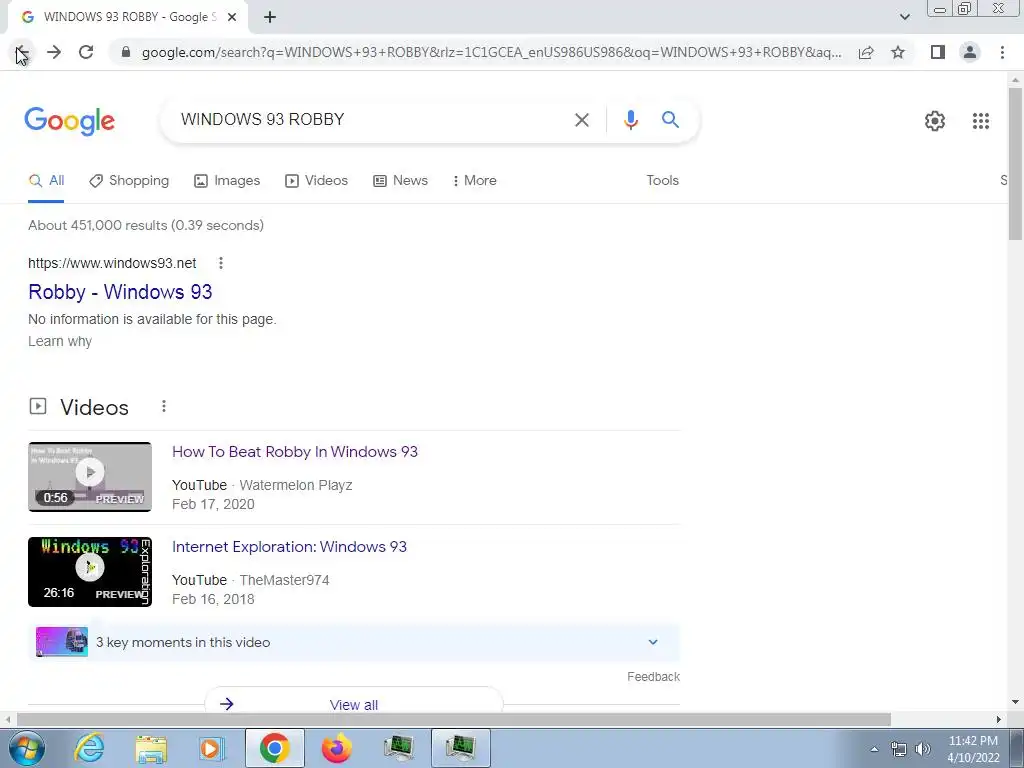Open the Chrome profile avatar
1024x768 pixels.
pyautogui.click(x=970, y=52)
